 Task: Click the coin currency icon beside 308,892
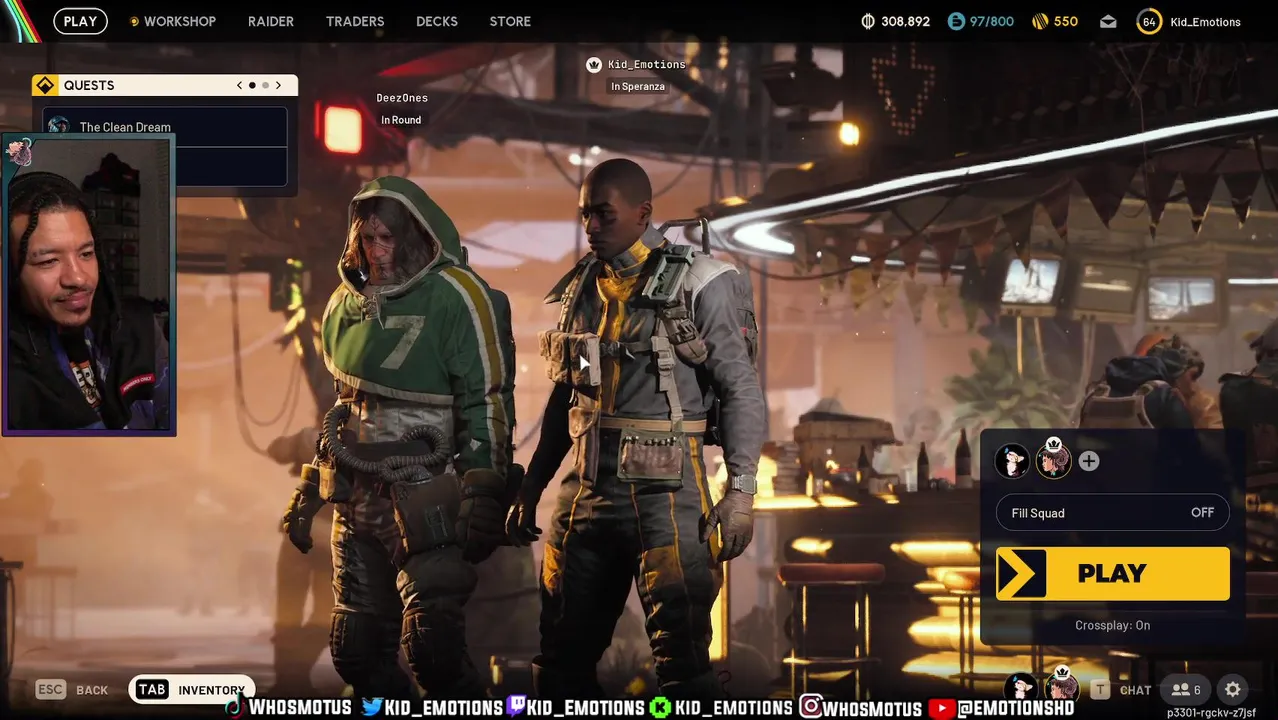pyautogui.click(x=868, y=21)
